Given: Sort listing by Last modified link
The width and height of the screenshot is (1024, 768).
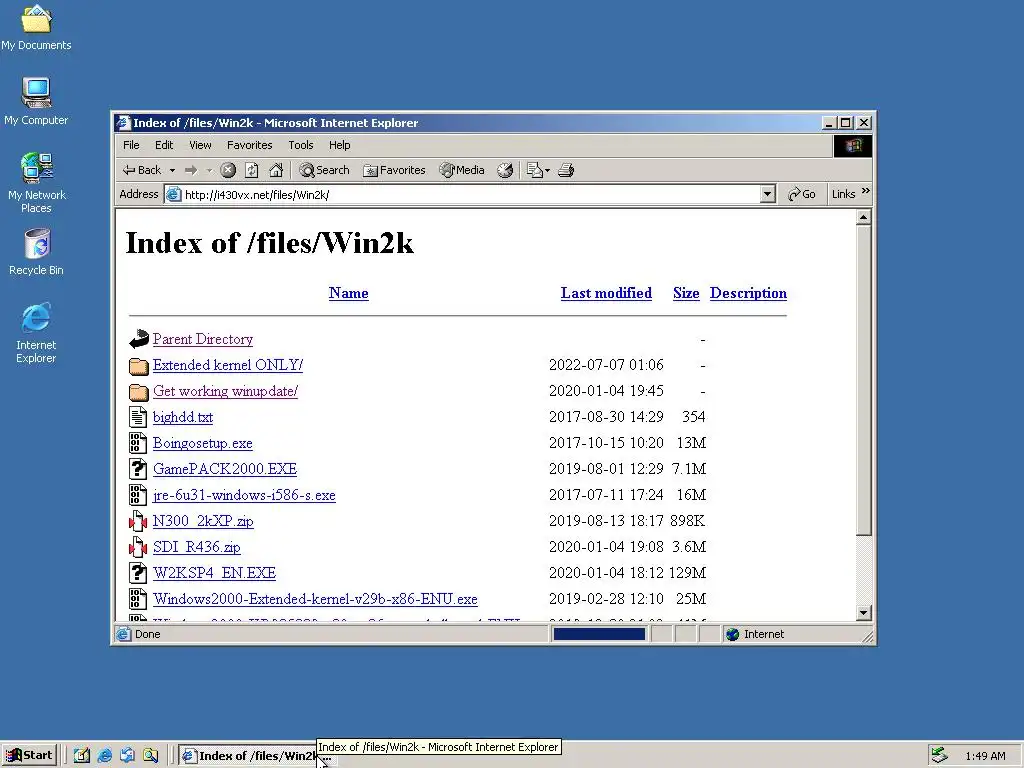Looking at the screenshot, I should pos(606,293).
